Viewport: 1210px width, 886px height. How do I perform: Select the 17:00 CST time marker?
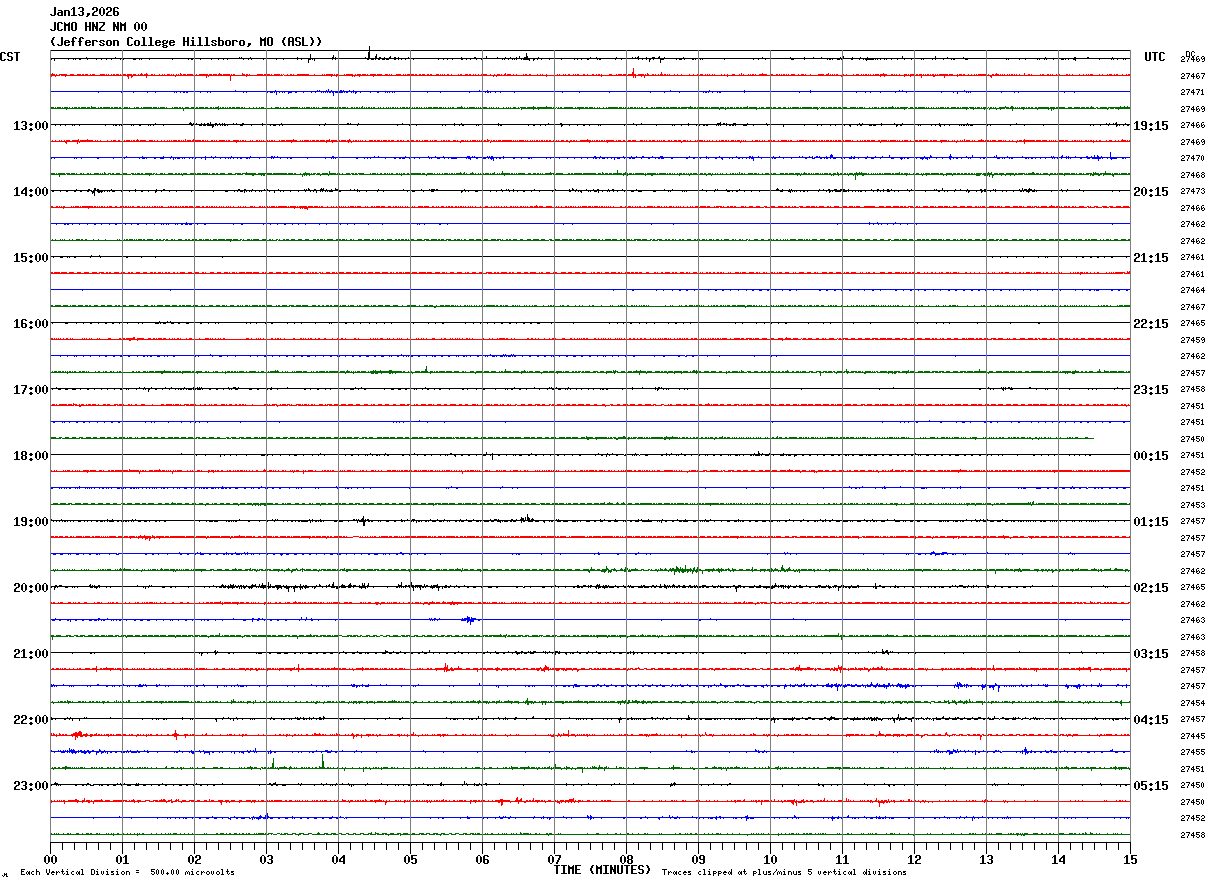(30, 390)
